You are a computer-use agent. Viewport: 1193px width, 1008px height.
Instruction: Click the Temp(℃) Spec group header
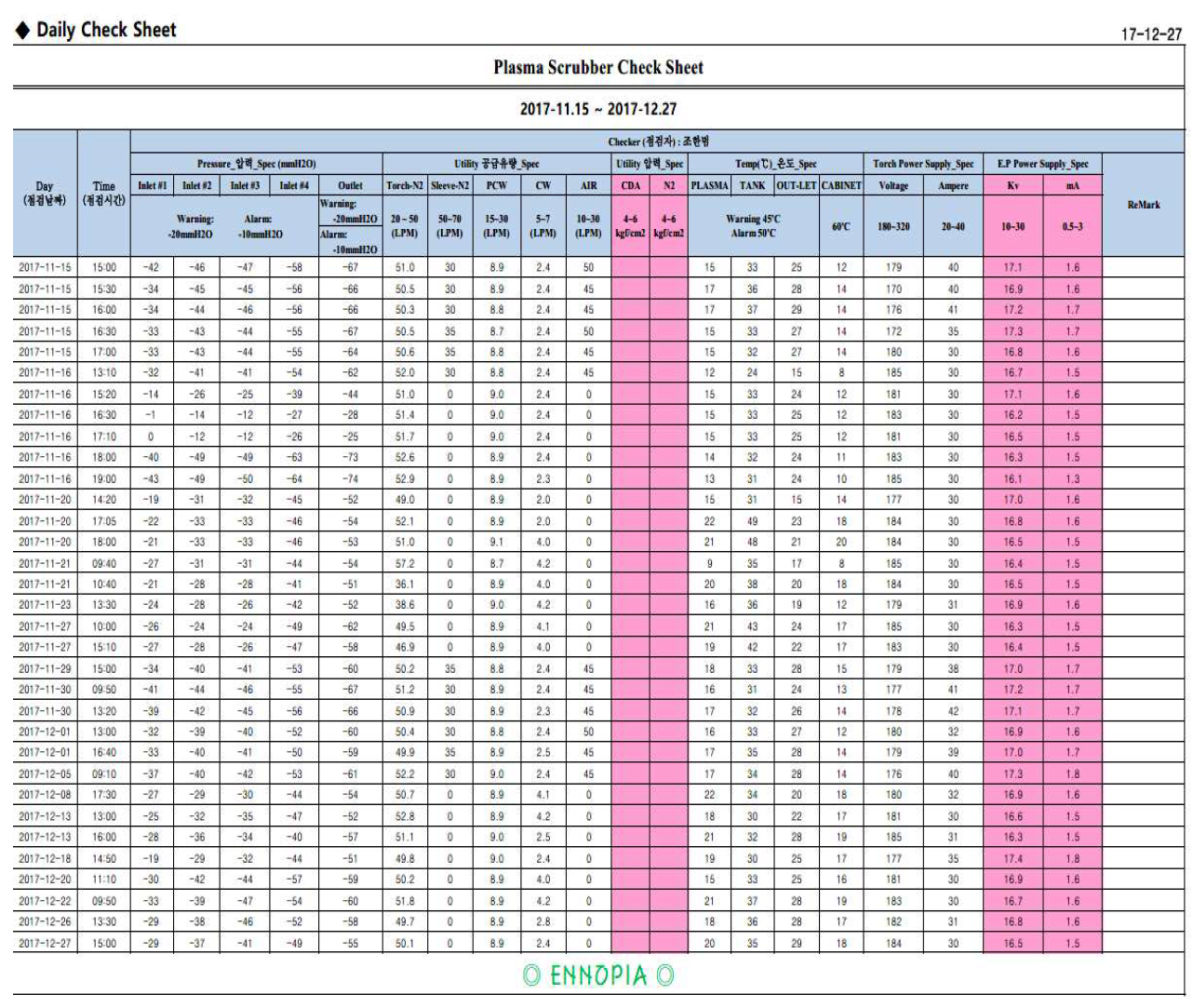(776, 164)
